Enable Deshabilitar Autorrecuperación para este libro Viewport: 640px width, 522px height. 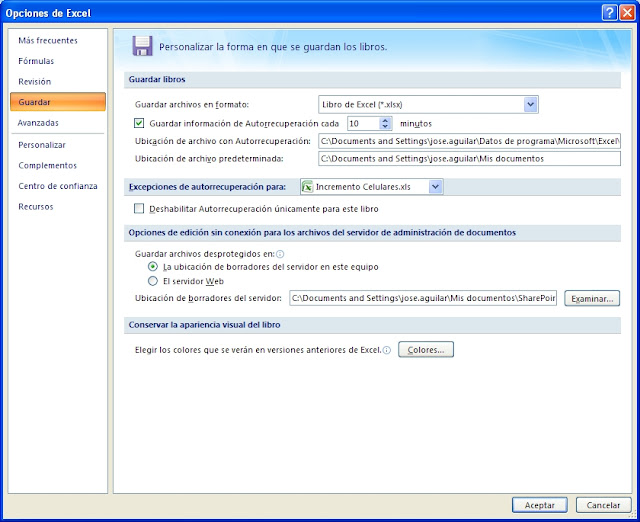[139, 209]
